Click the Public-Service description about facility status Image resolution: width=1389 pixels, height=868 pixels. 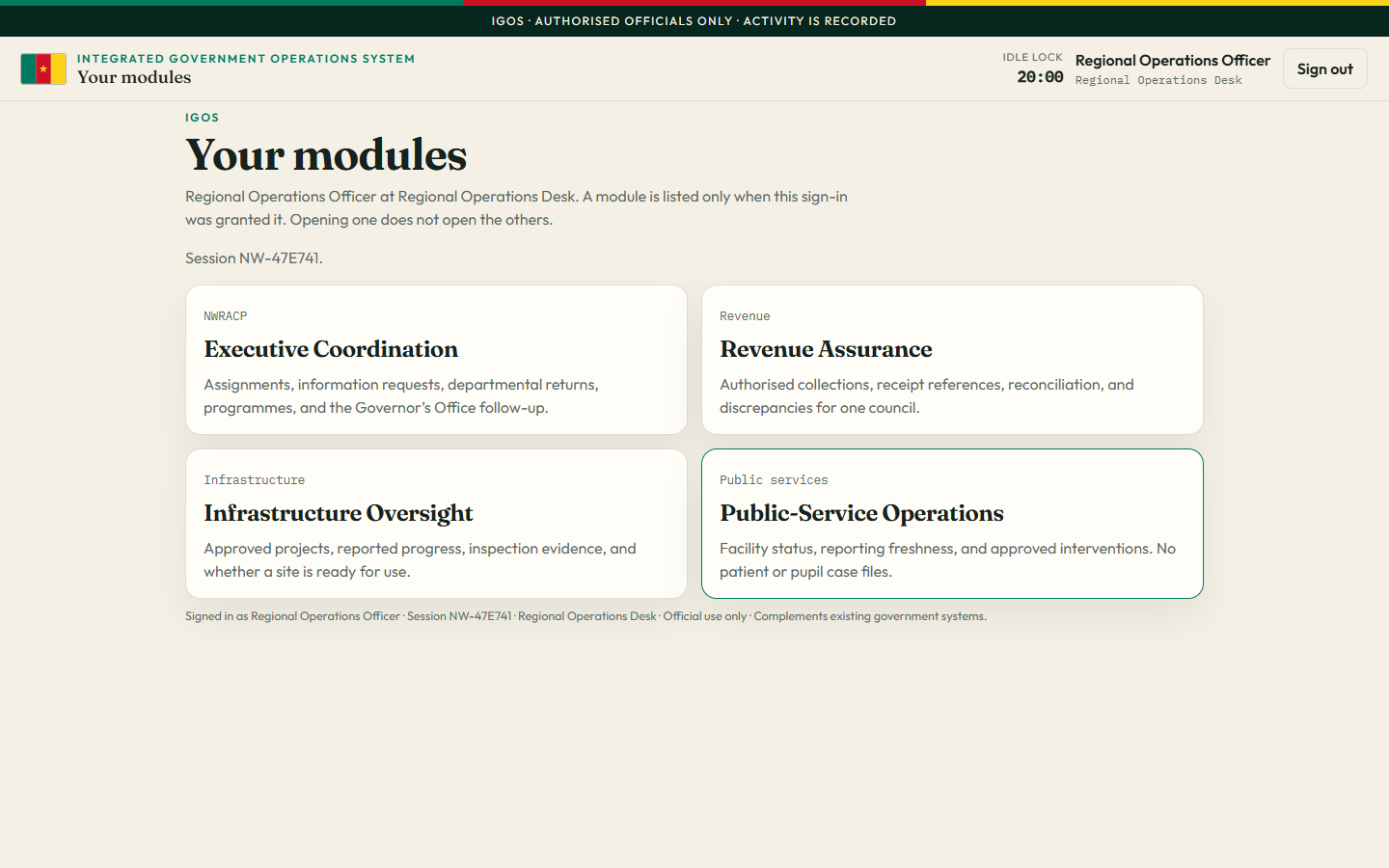[x=947, y=560]
